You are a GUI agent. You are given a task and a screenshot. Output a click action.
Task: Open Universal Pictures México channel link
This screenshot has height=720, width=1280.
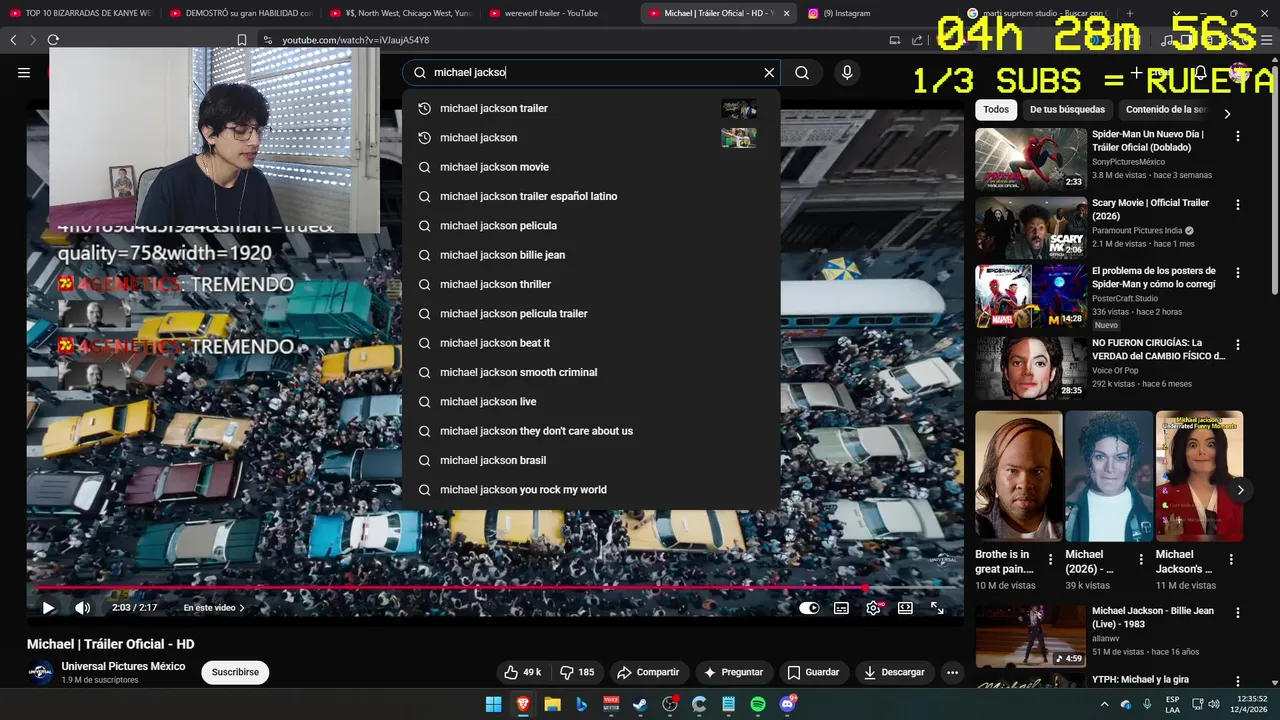click(x=123, y=666)
